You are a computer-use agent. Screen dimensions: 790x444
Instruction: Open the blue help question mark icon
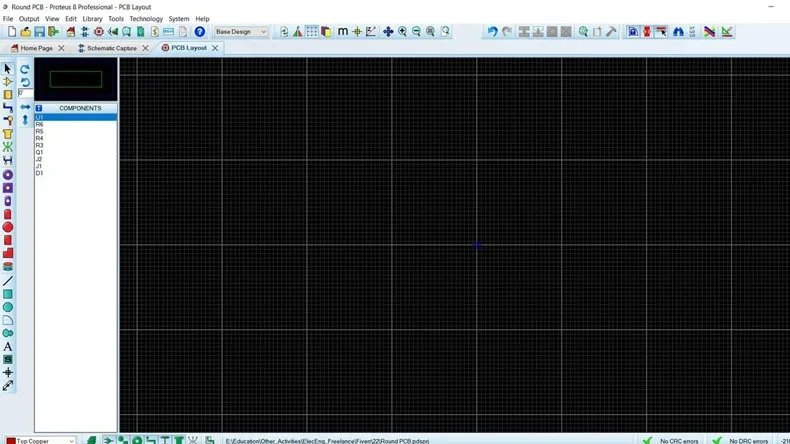[x=200, y=32]
